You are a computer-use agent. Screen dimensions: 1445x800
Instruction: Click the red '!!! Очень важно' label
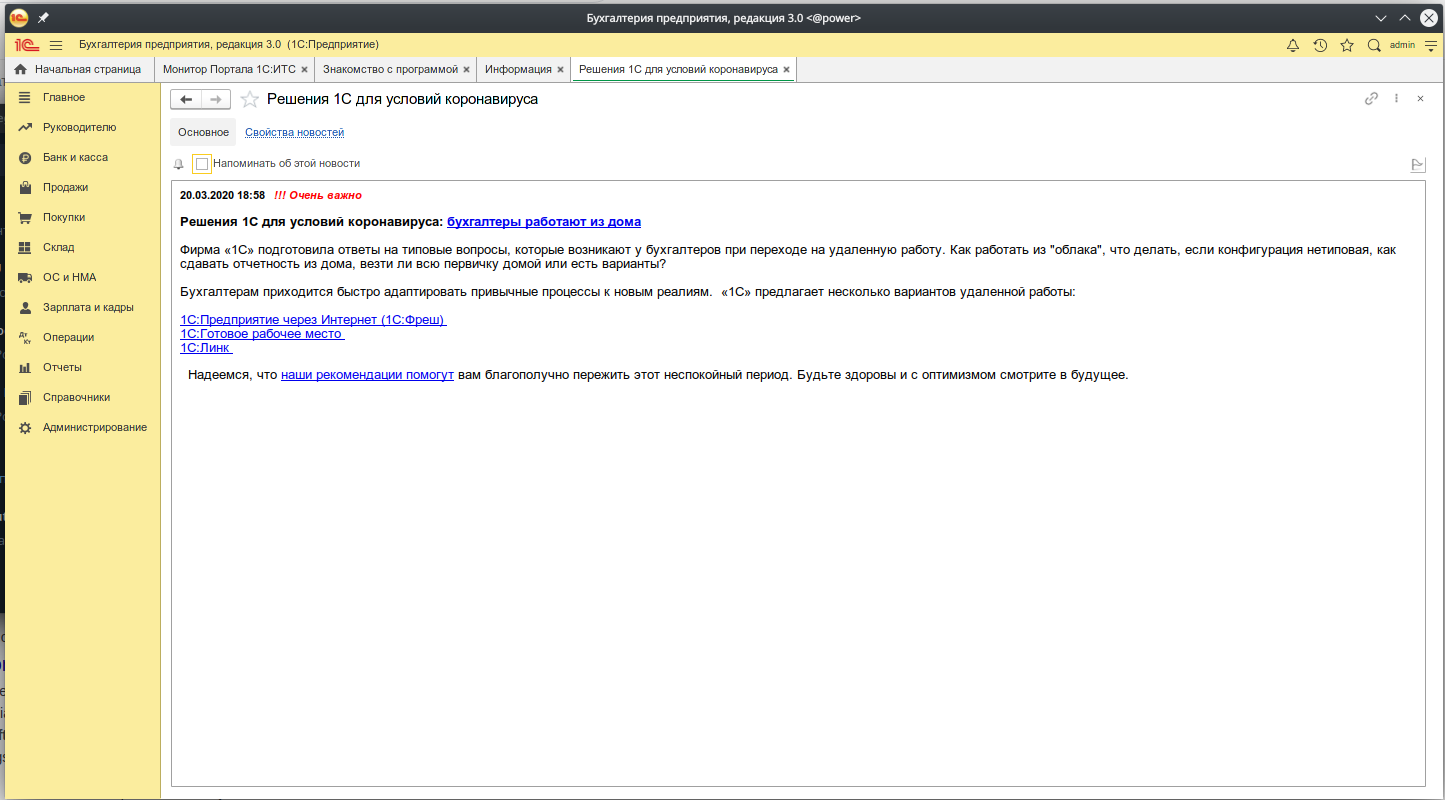point(318,196)
